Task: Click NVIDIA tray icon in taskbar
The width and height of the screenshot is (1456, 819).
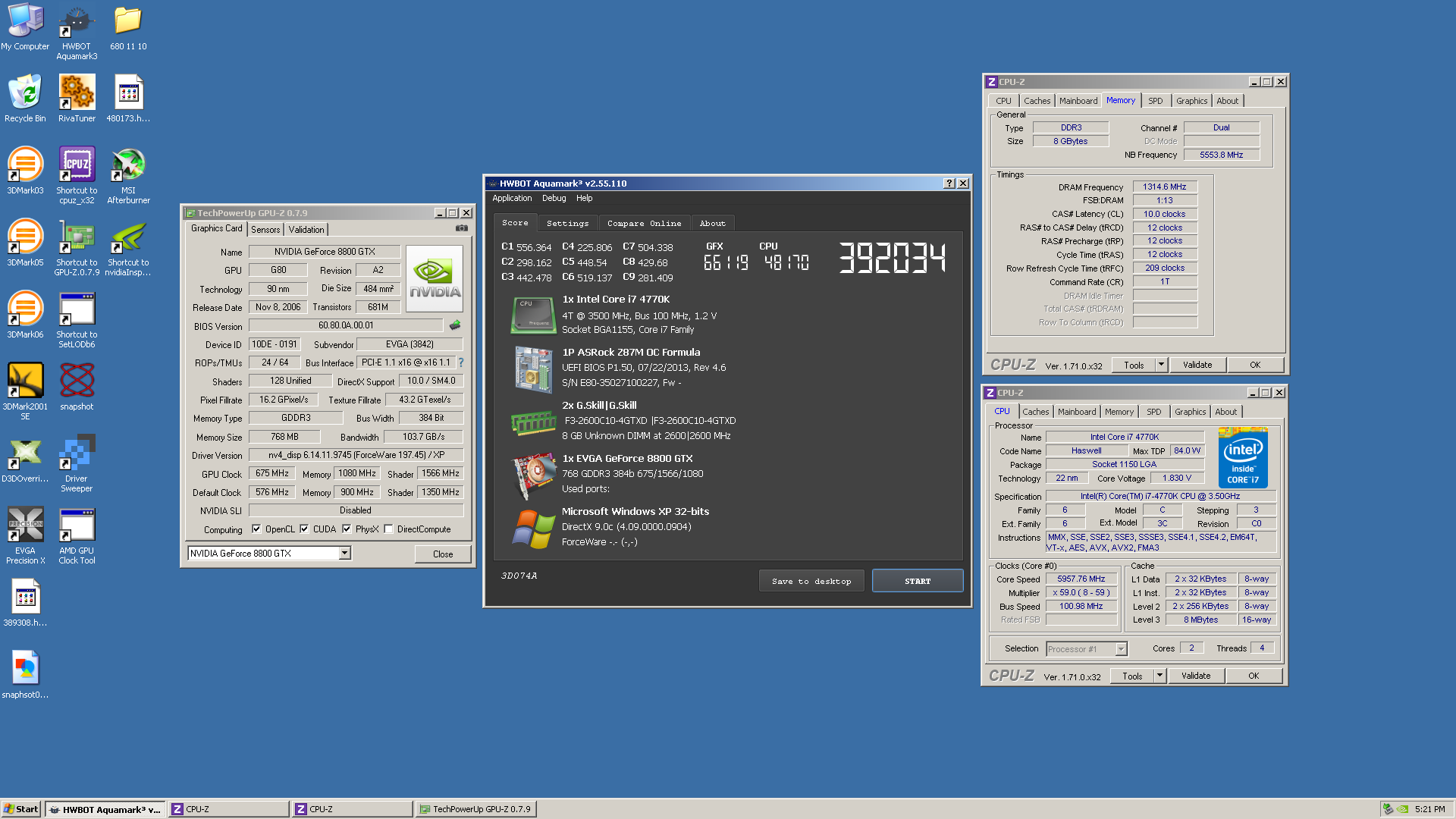Action: 1402,809
